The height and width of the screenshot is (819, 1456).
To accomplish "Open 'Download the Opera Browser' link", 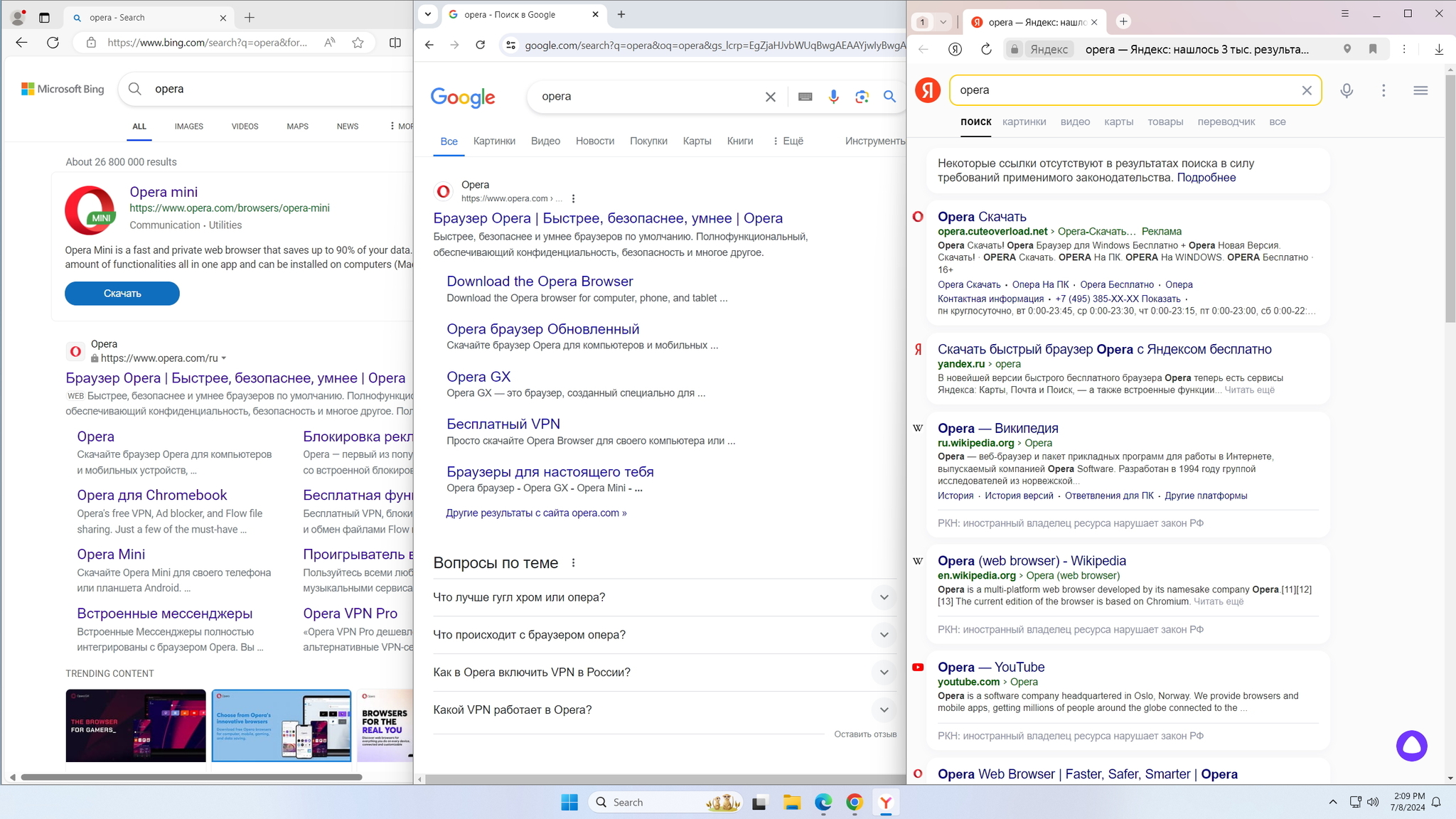I will [539, 282].
